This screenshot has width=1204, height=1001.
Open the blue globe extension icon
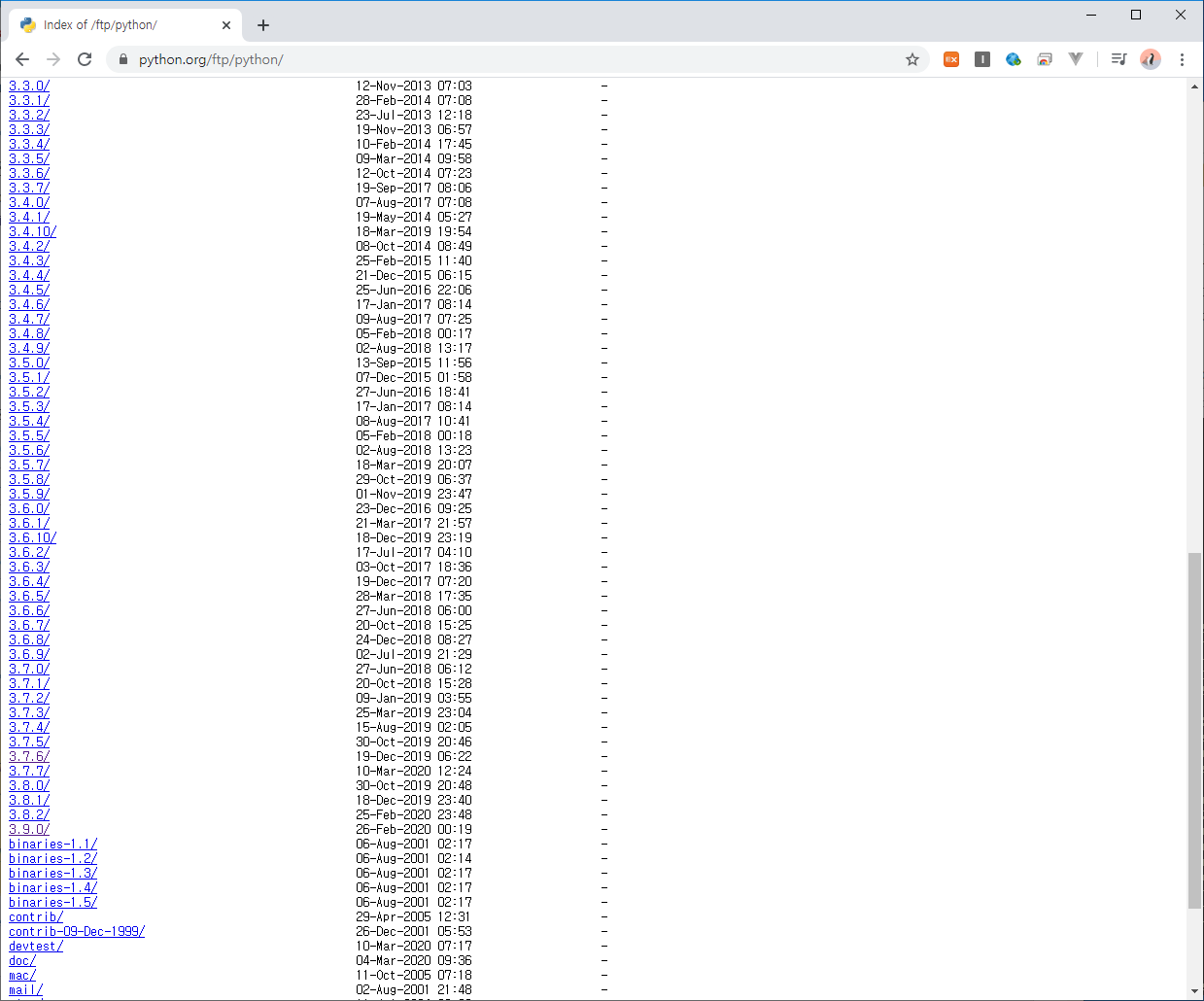pos(1014,59)
